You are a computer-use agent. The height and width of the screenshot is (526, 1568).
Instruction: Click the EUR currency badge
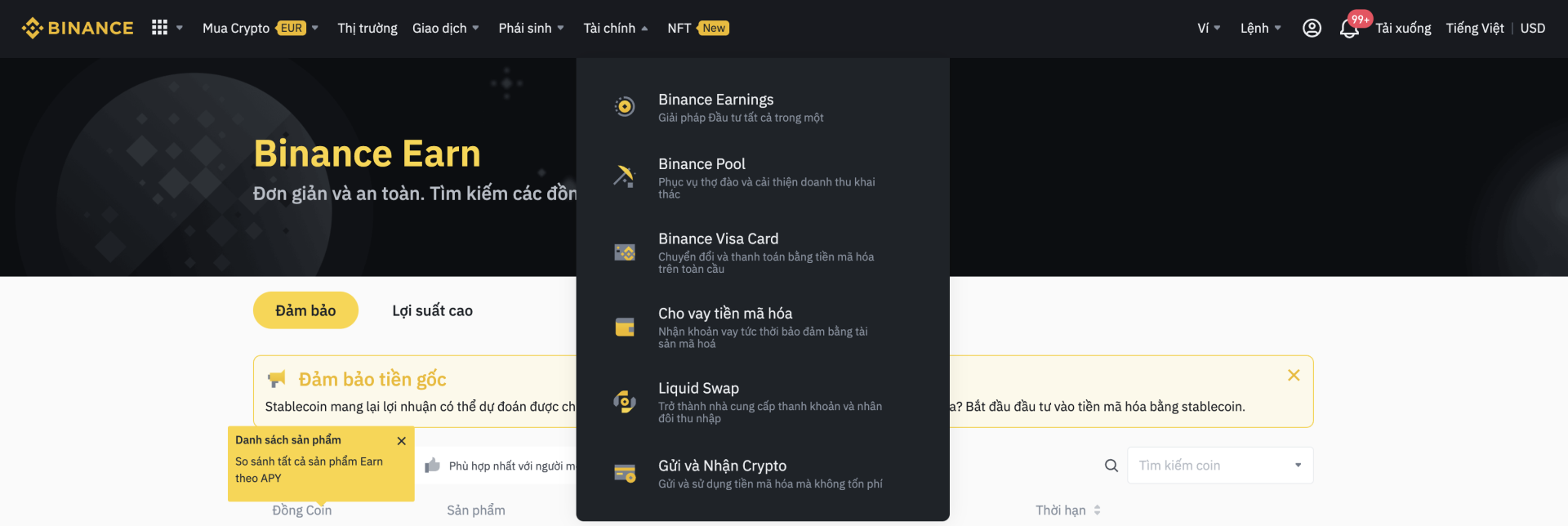(x=291, y=28)
